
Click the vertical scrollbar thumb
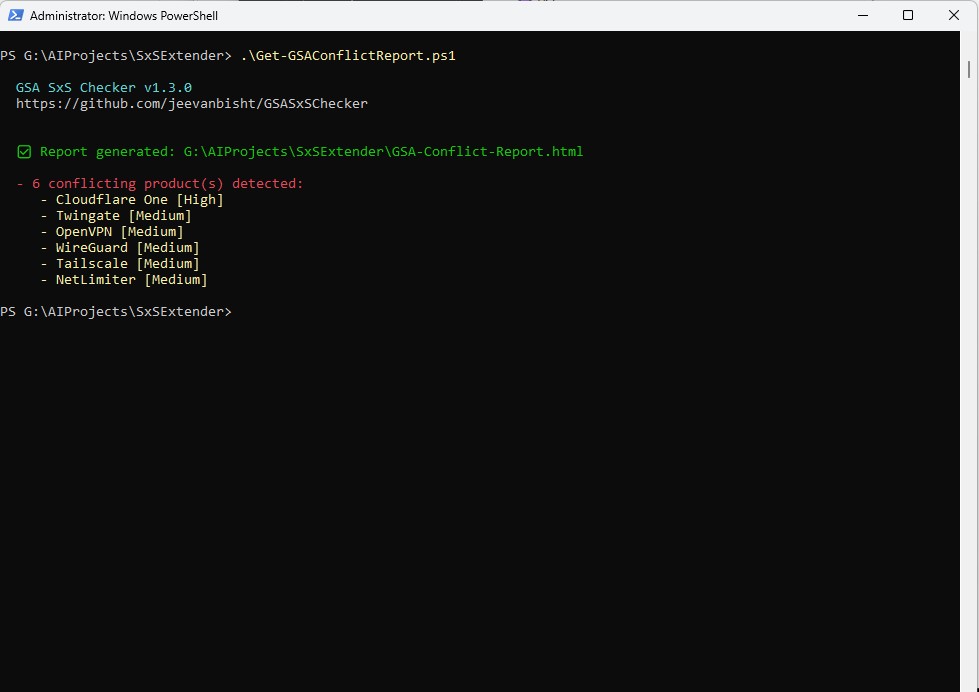click(x=969, y=69)
